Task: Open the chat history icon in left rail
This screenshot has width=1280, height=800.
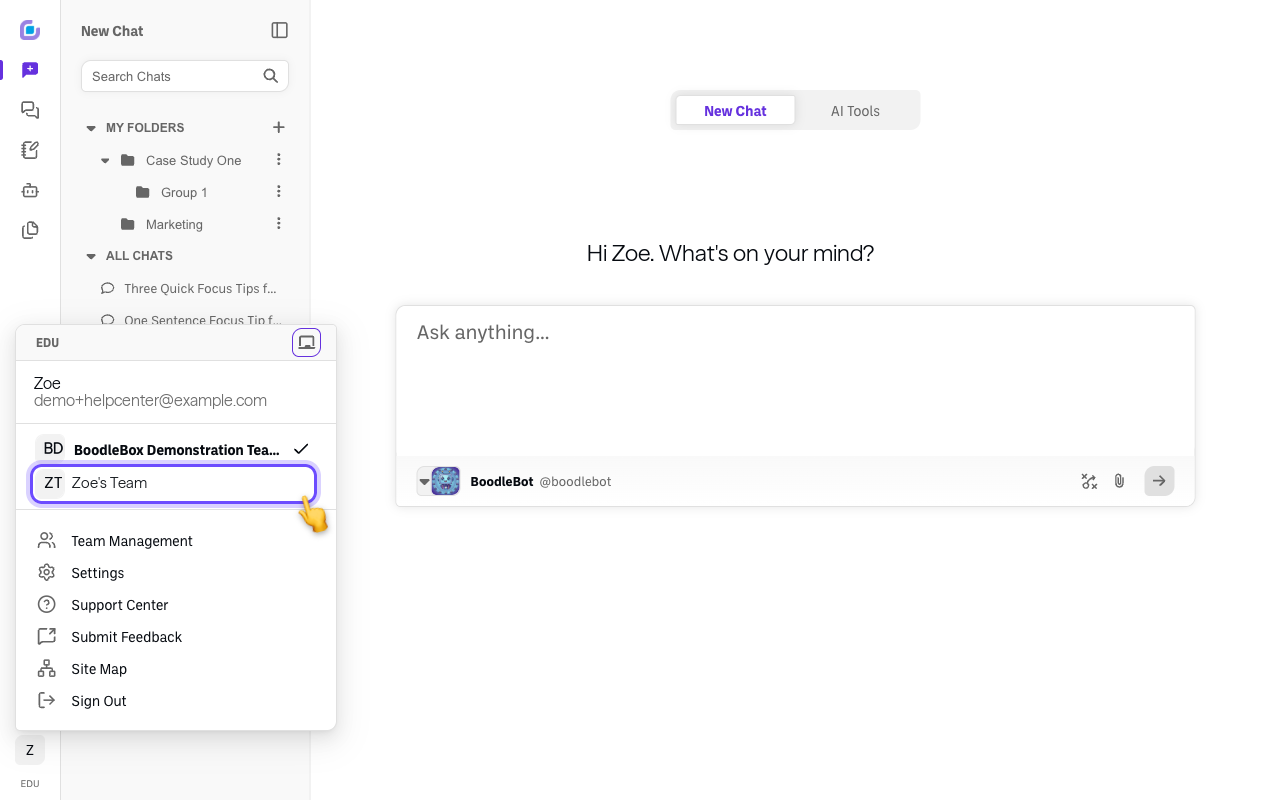Action: point(30,110)
